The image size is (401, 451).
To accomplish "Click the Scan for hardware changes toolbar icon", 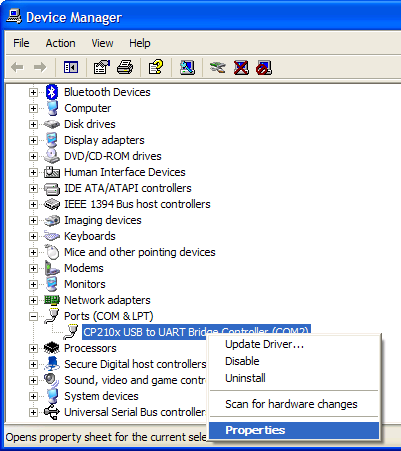I will pyautogui.click(x=187, y=68).
